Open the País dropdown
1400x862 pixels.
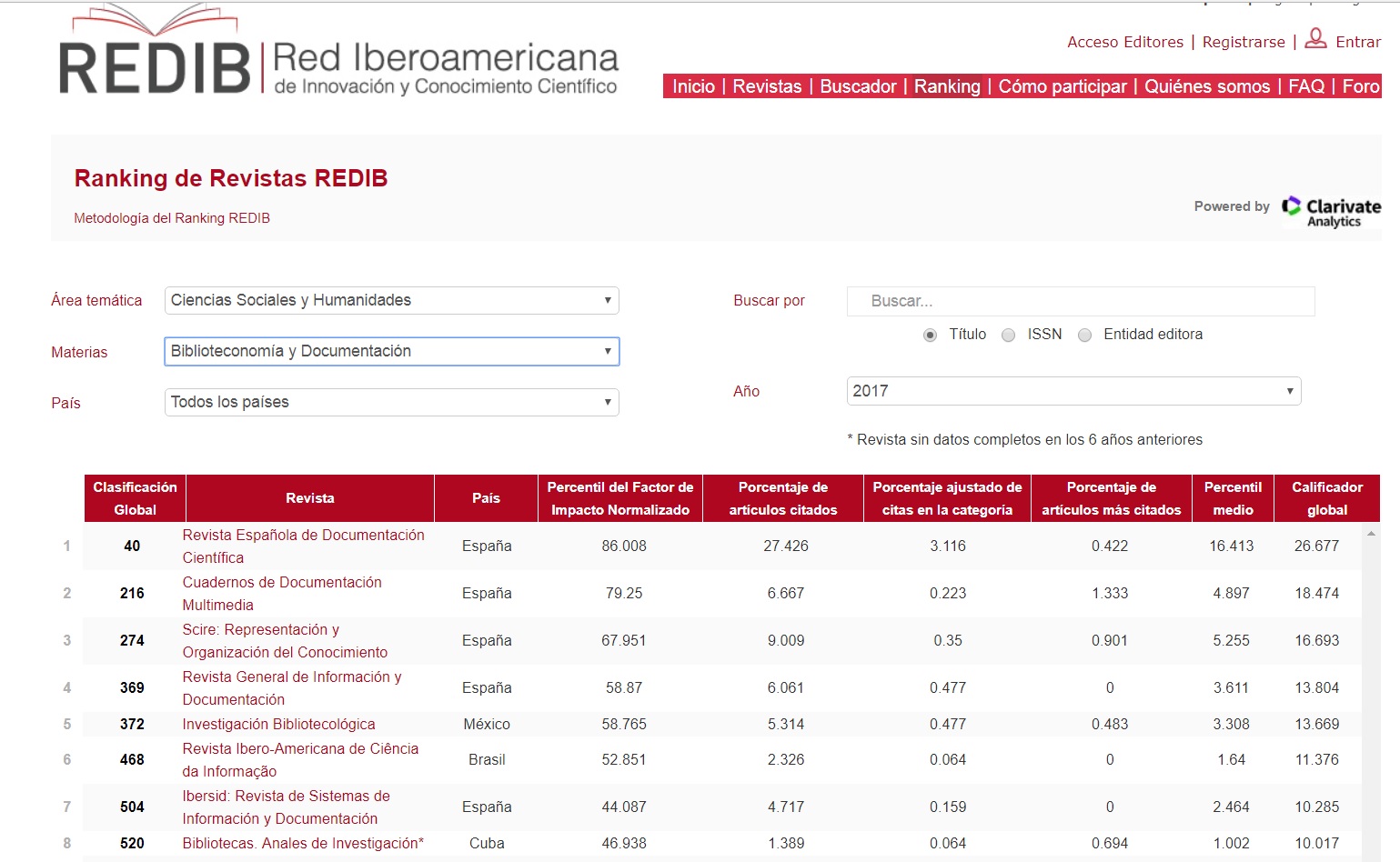click(x=391, y=402)
